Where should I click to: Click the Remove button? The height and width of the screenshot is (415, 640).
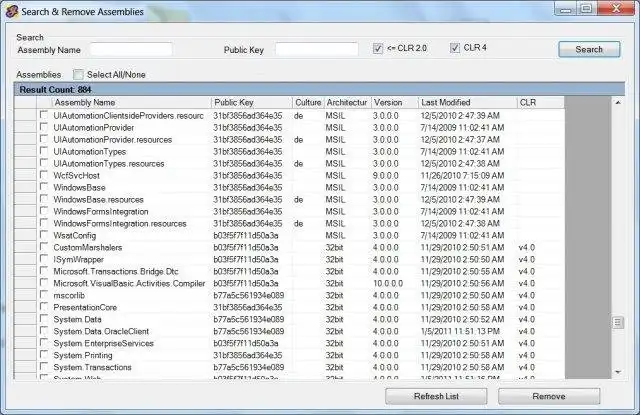[549, 396]
